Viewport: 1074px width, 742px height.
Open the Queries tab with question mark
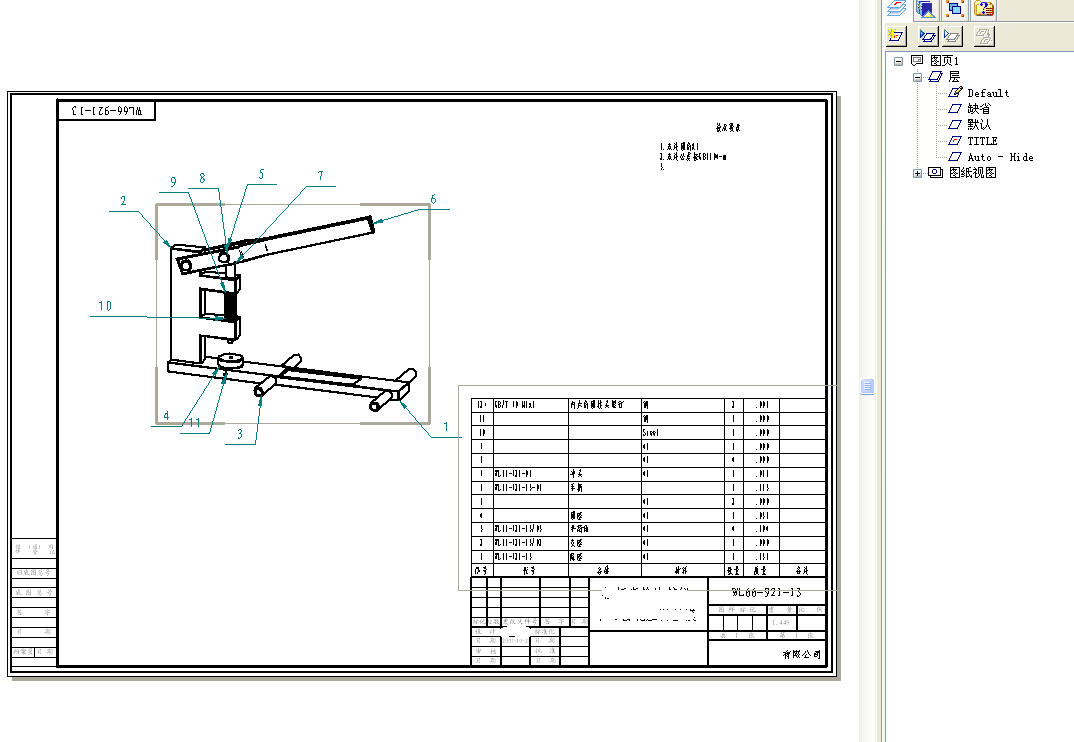tap(984, 8)
